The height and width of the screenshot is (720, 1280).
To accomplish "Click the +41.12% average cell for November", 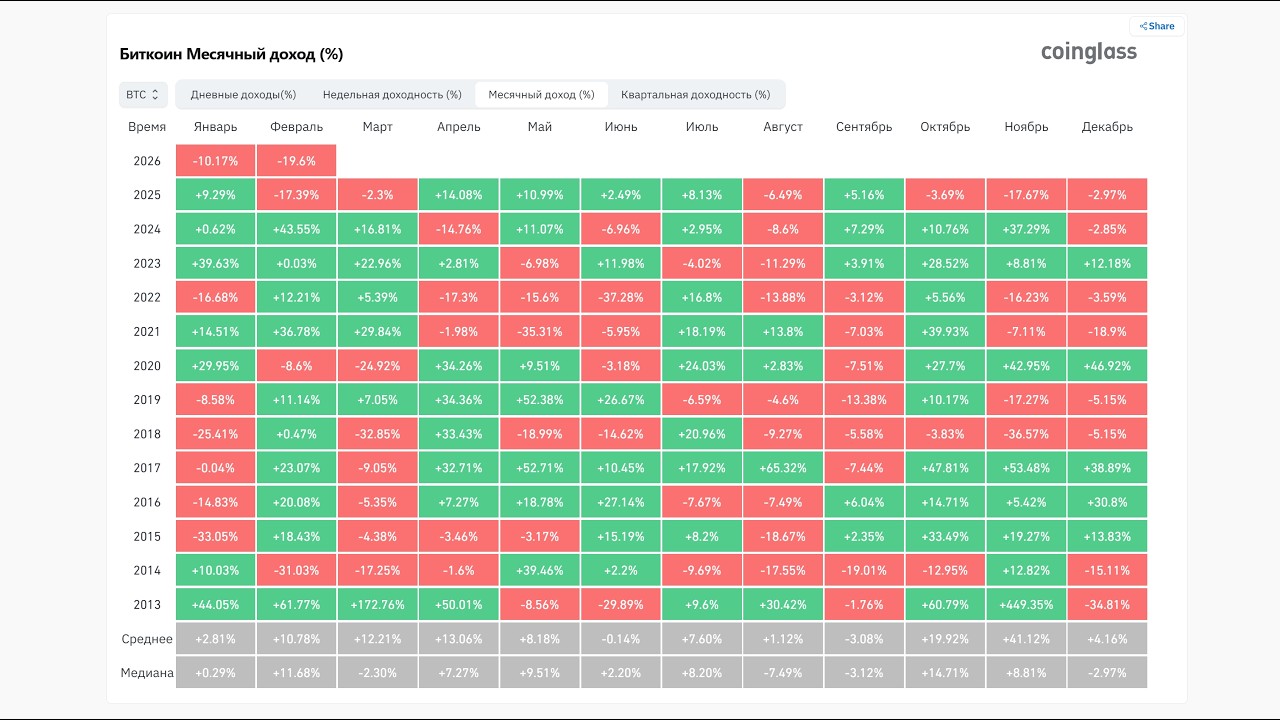I will tap(1026, 639).
